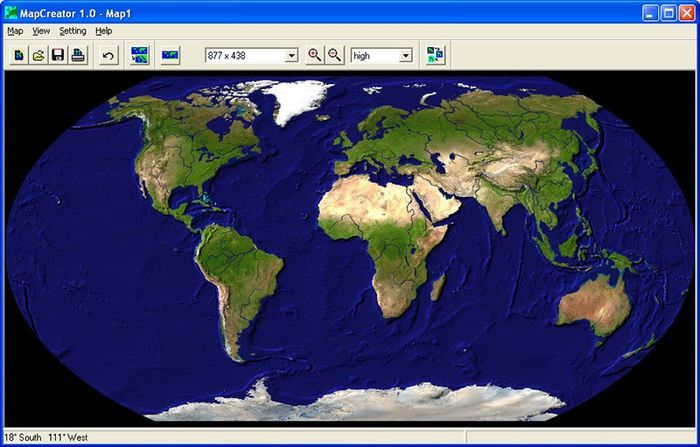Click the single world map toolbar icon

[x=170, y=55]
